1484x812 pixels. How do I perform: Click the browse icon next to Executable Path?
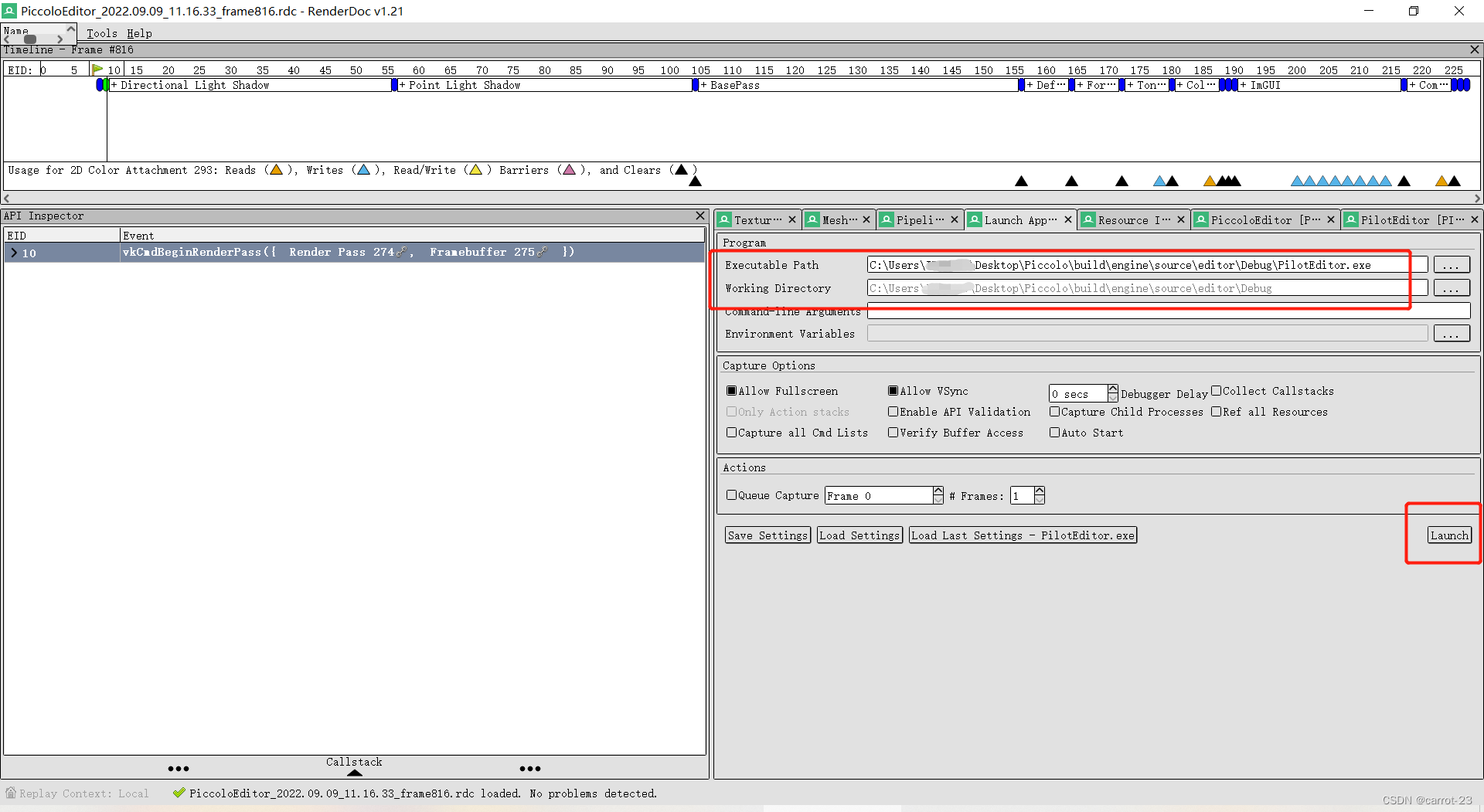click(x=1452, y=264)
